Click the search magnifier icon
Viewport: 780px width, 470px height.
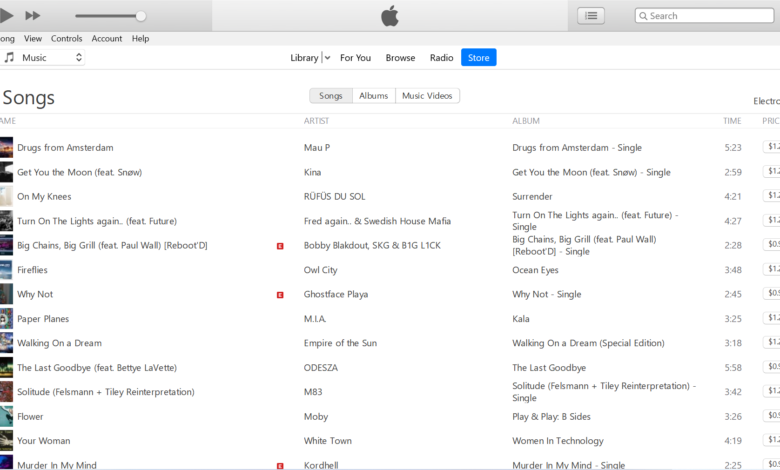pyautogui.click(x=643, y=16)
